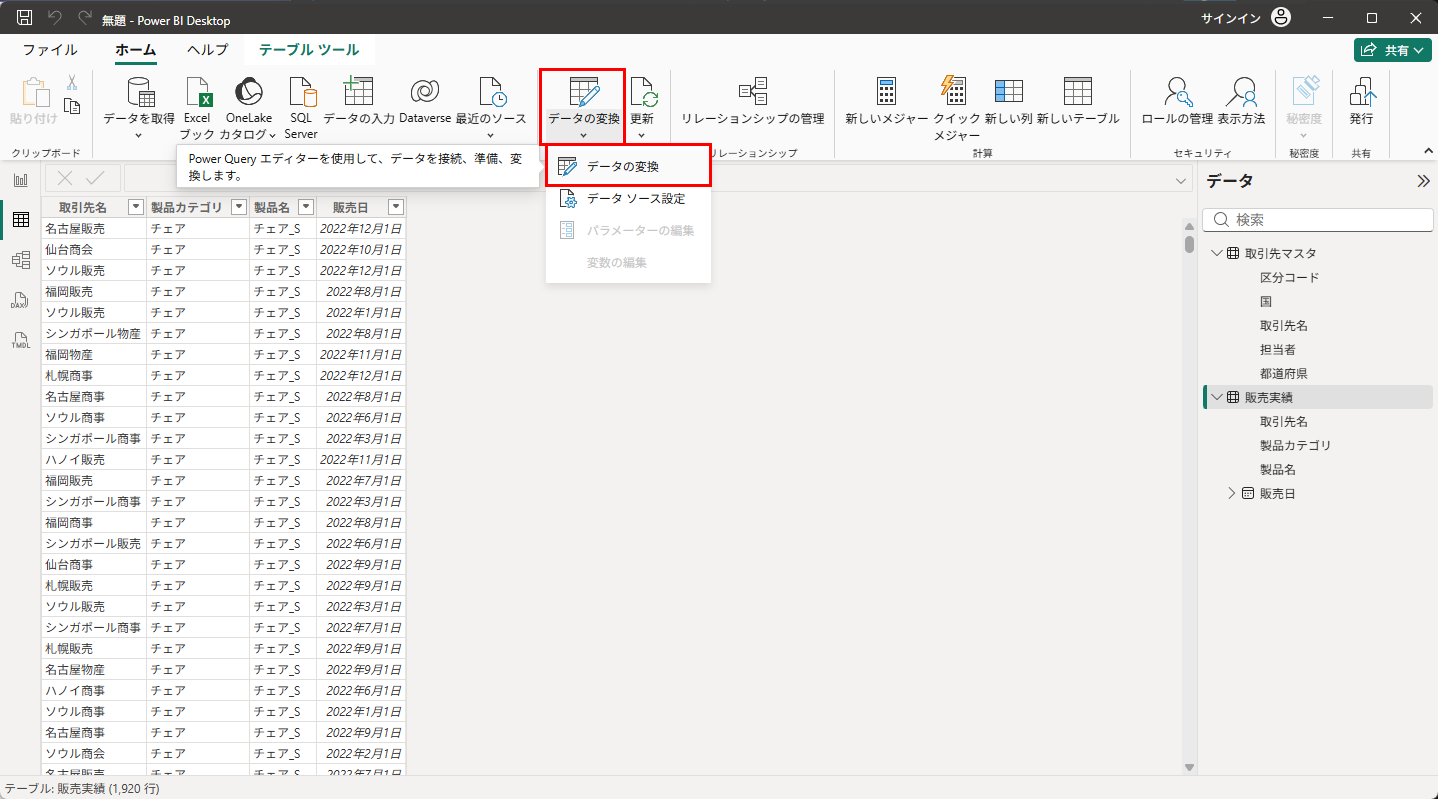1438x799 pixels.
Task: Select 担当者 field in data pane
Action: click(1278, 349)
